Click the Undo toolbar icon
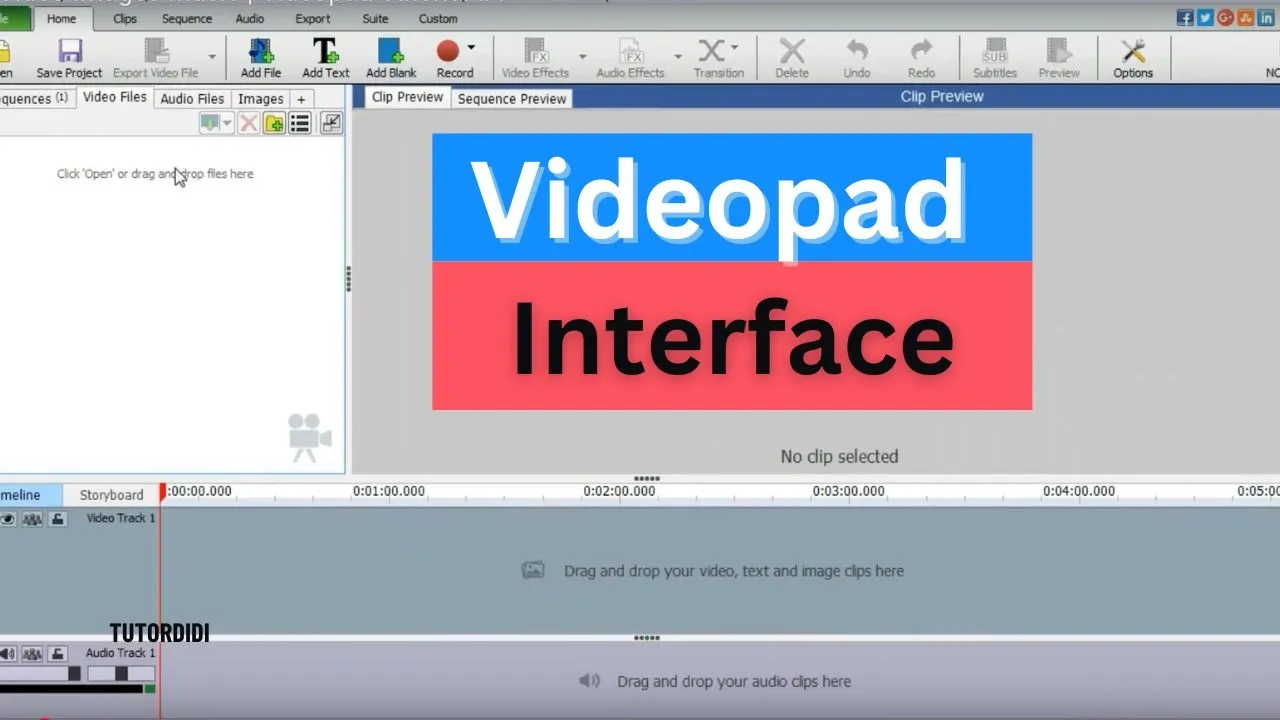The height and width of the screenshot is (720, 1280). point(857,51)
